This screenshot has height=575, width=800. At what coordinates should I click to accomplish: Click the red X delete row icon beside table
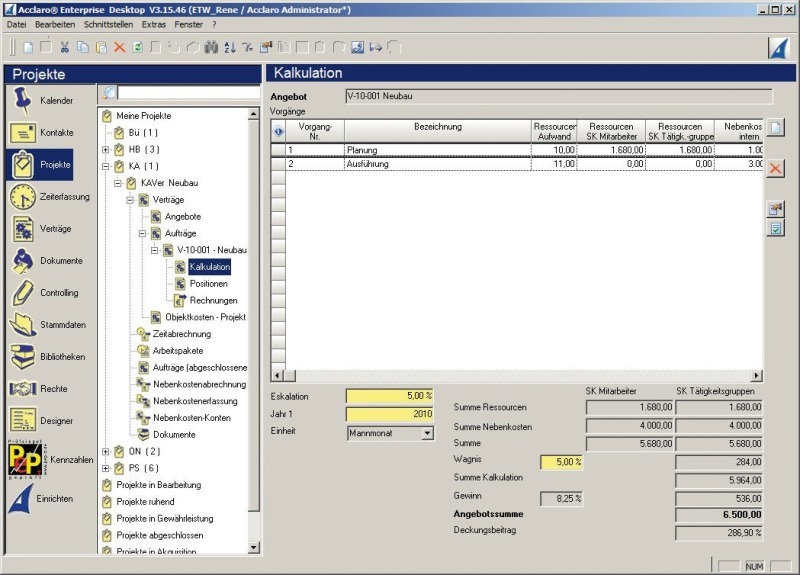pyautogui.click(x=776, y=169)
